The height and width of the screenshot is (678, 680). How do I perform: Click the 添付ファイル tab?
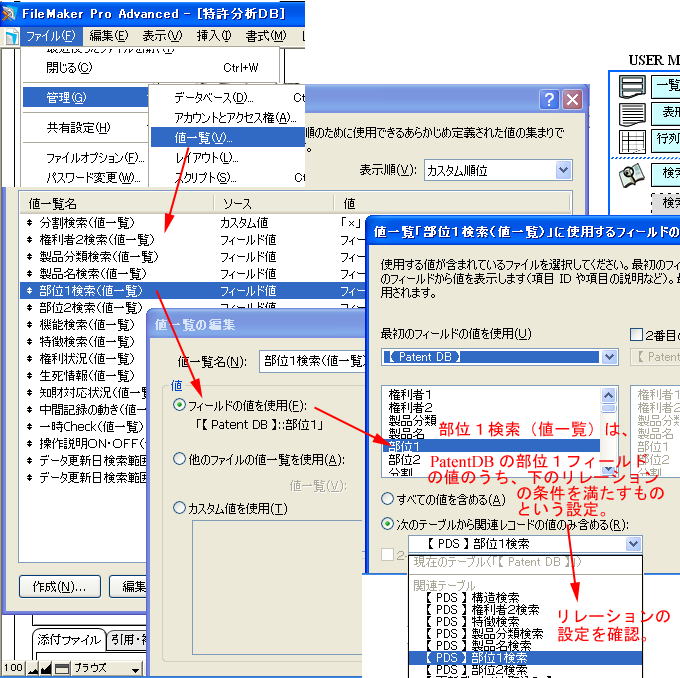click(69, 640)
